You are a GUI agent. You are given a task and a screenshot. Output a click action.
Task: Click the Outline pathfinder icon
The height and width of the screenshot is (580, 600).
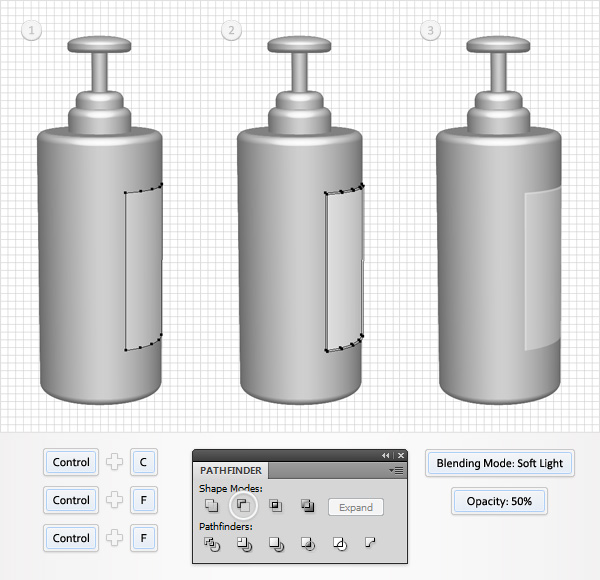pyautogui.click(x=340, y=544)
